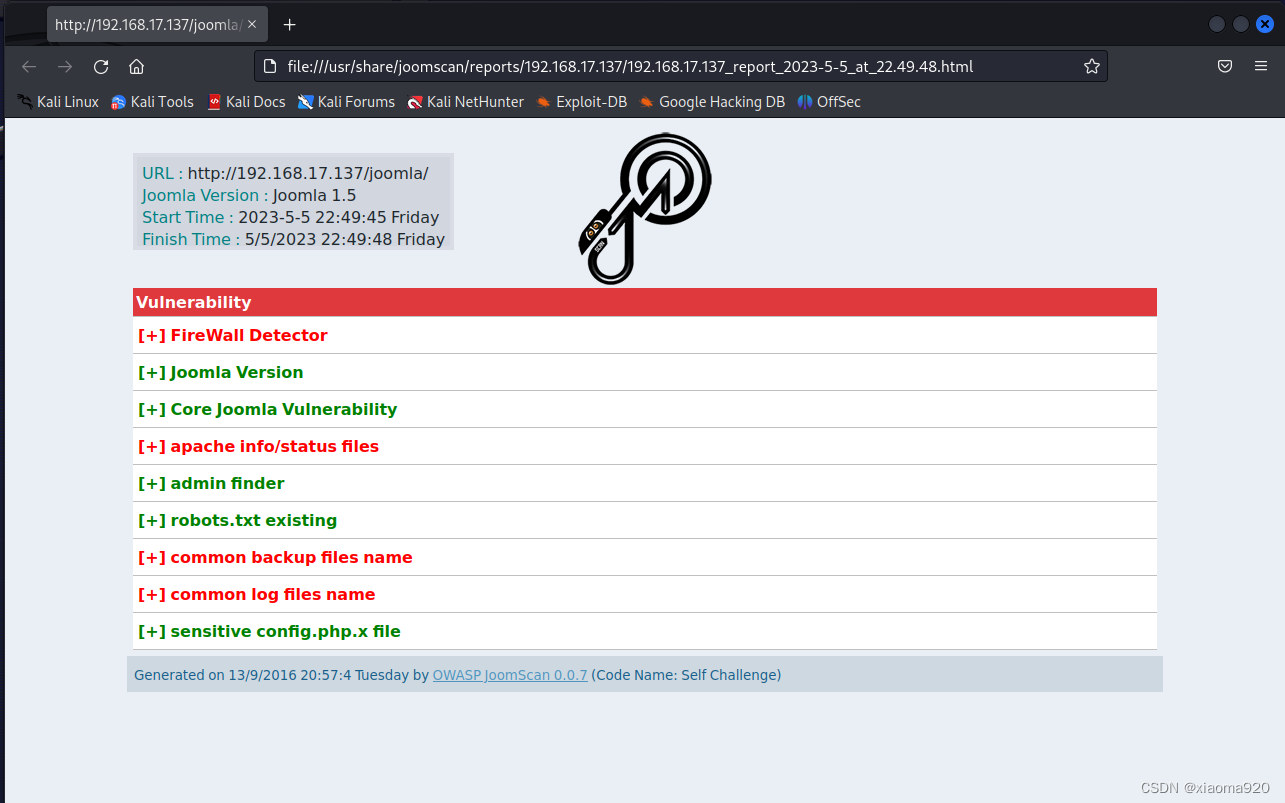Click second round window control button
This screenshot has height=803, width=1285.
pyautogui.click(x=1241, y=25)
